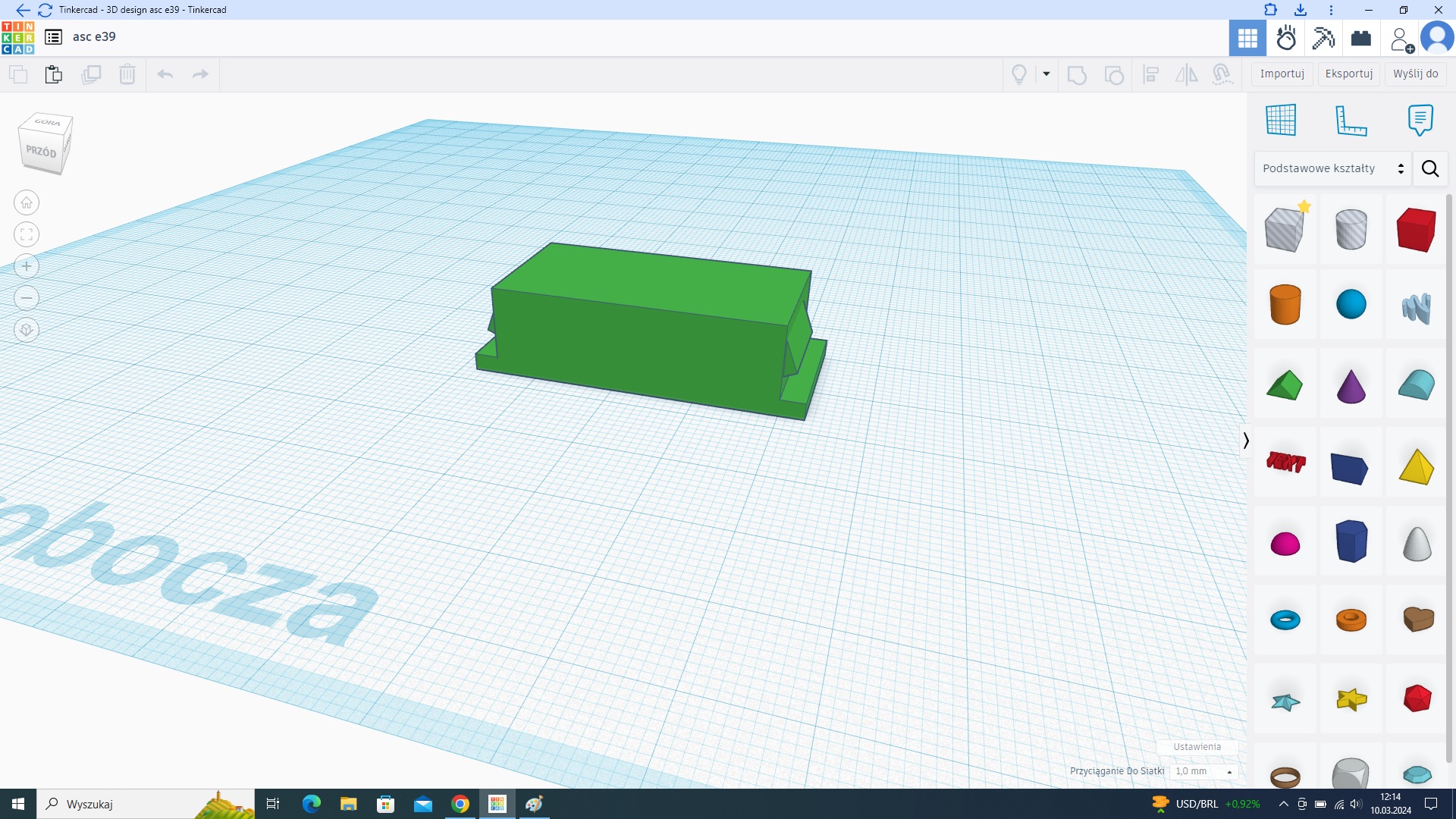Click the Paste toolbar icon
Image resolution: width=1456 pixels, height=819 pixels.
pyautogui.click(x=53, y=74)
